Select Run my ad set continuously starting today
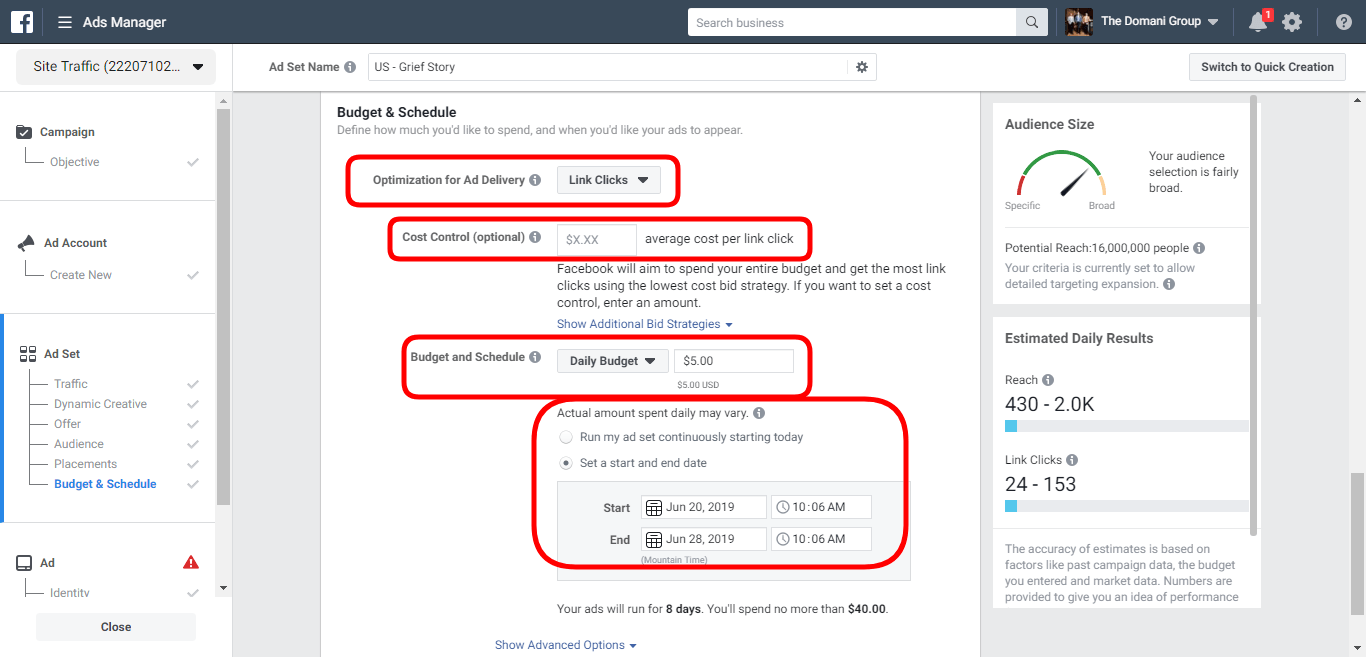This screenshot has height=657, width=1366. [566, 437]
